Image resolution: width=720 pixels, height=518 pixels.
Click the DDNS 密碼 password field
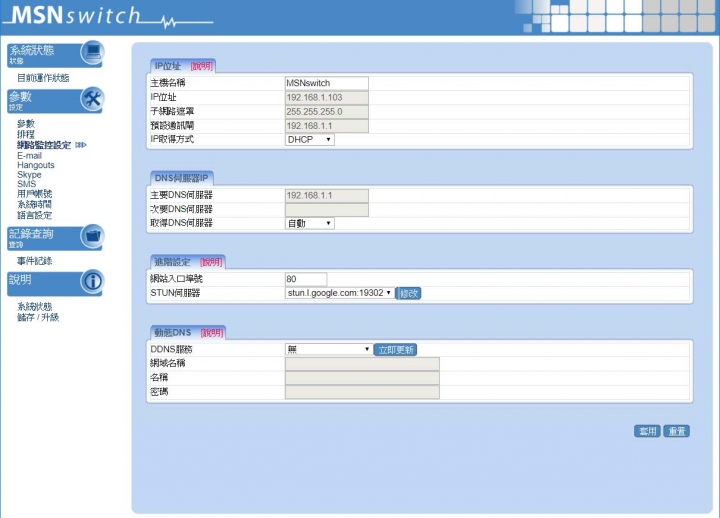(x=362, y=392)
